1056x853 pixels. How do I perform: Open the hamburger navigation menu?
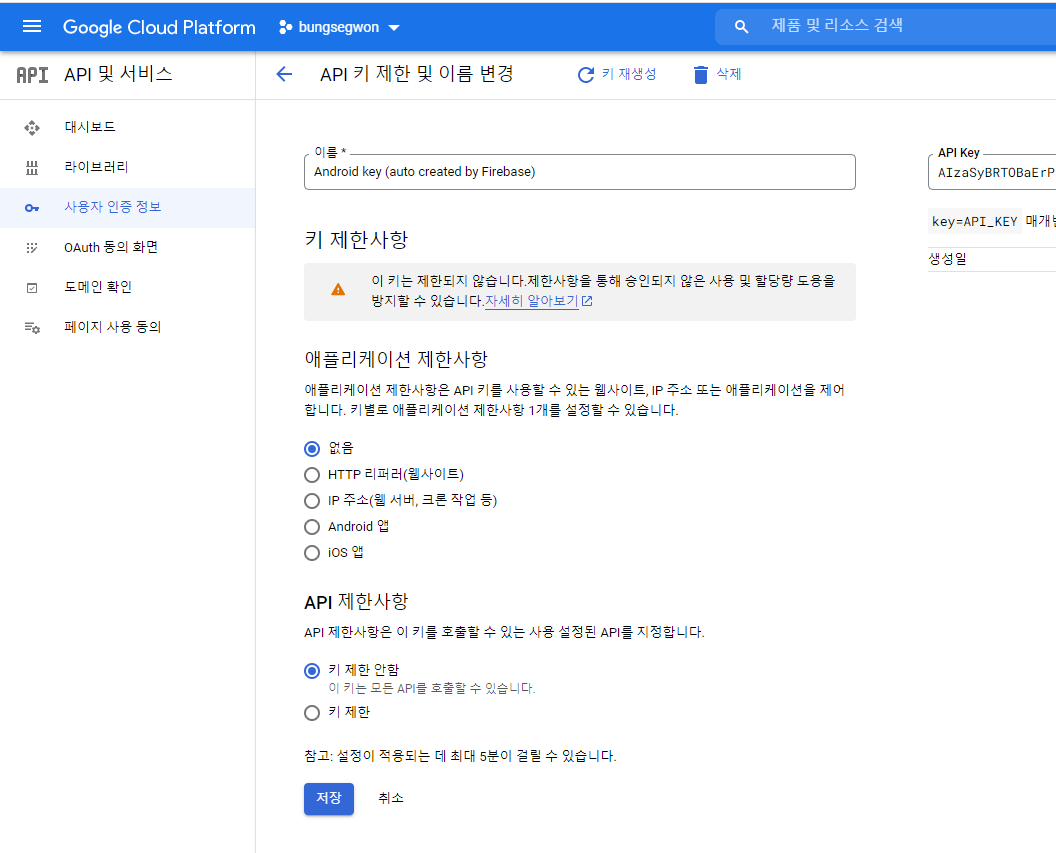tap(32, 27)
